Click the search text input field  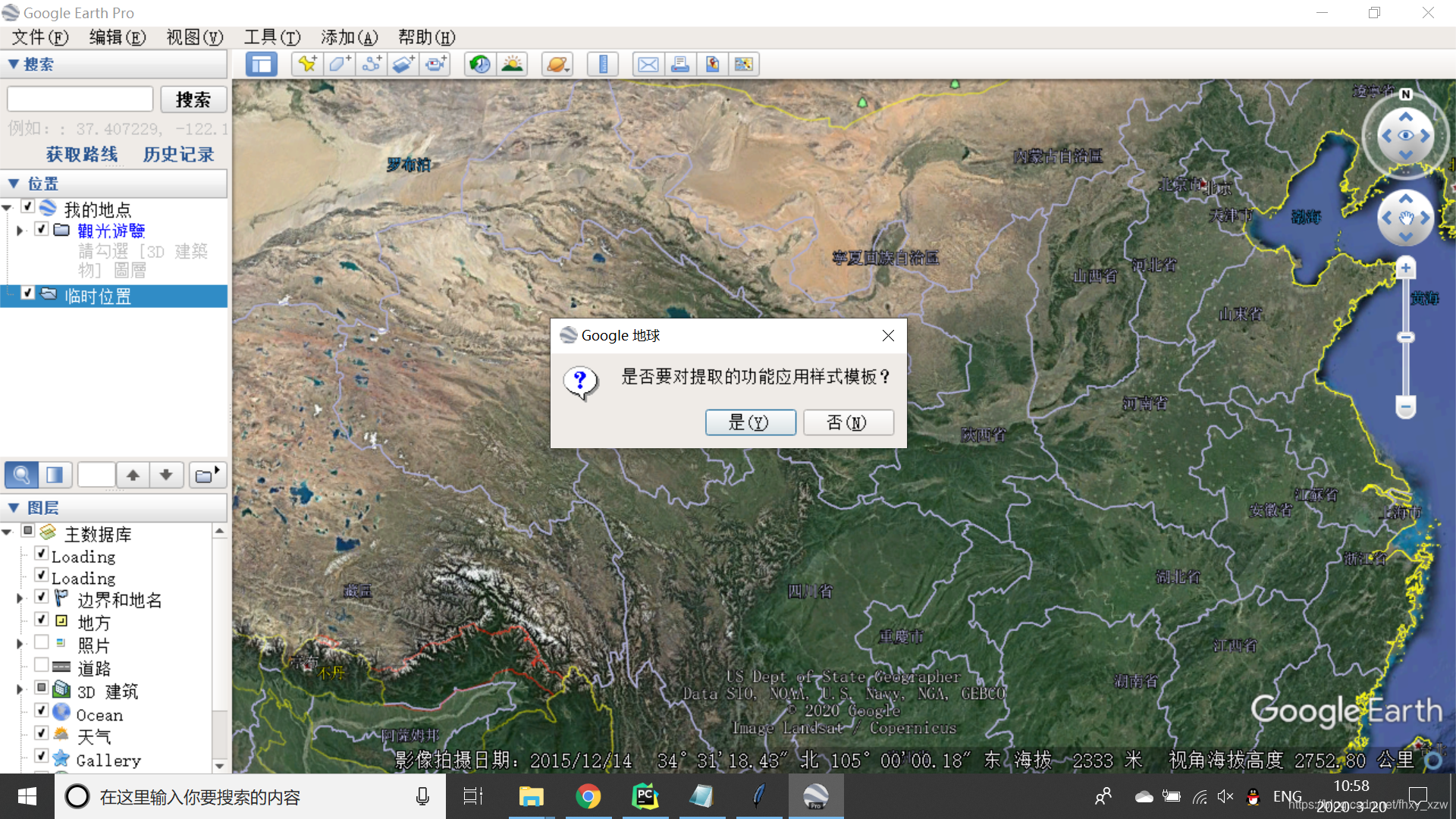[x=80, y=99]
